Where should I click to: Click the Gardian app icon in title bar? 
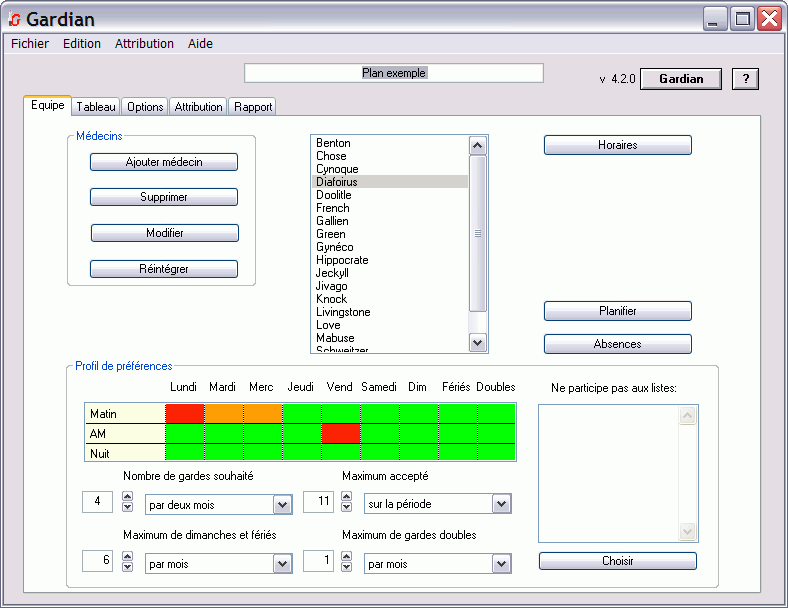tap(14, 20)
